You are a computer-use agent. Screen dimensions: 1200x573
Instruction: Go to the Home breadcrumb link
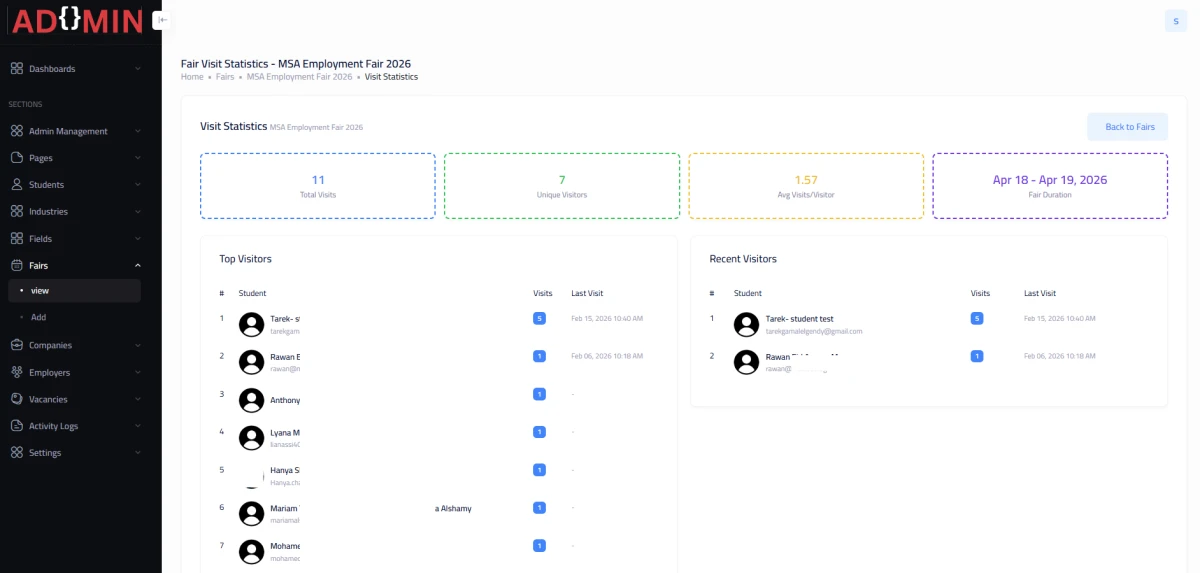coord(192,77)
